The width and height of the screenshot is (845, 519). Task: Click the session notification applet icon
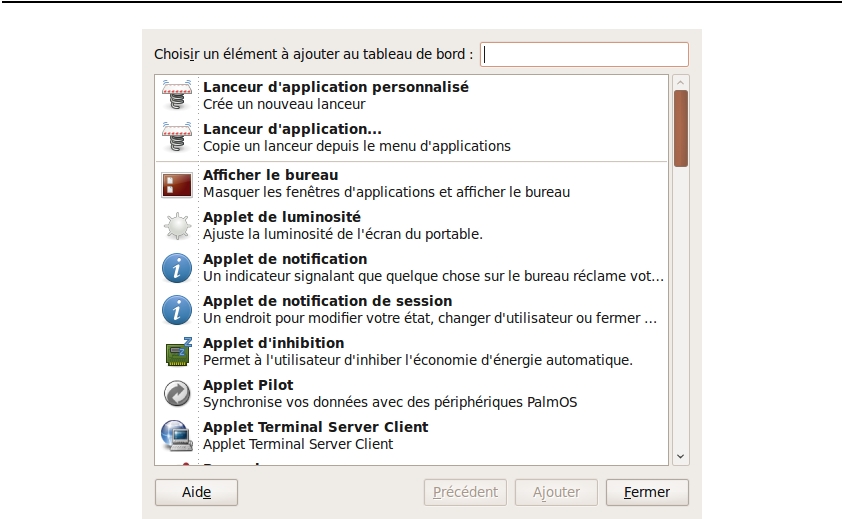point(177,310)
